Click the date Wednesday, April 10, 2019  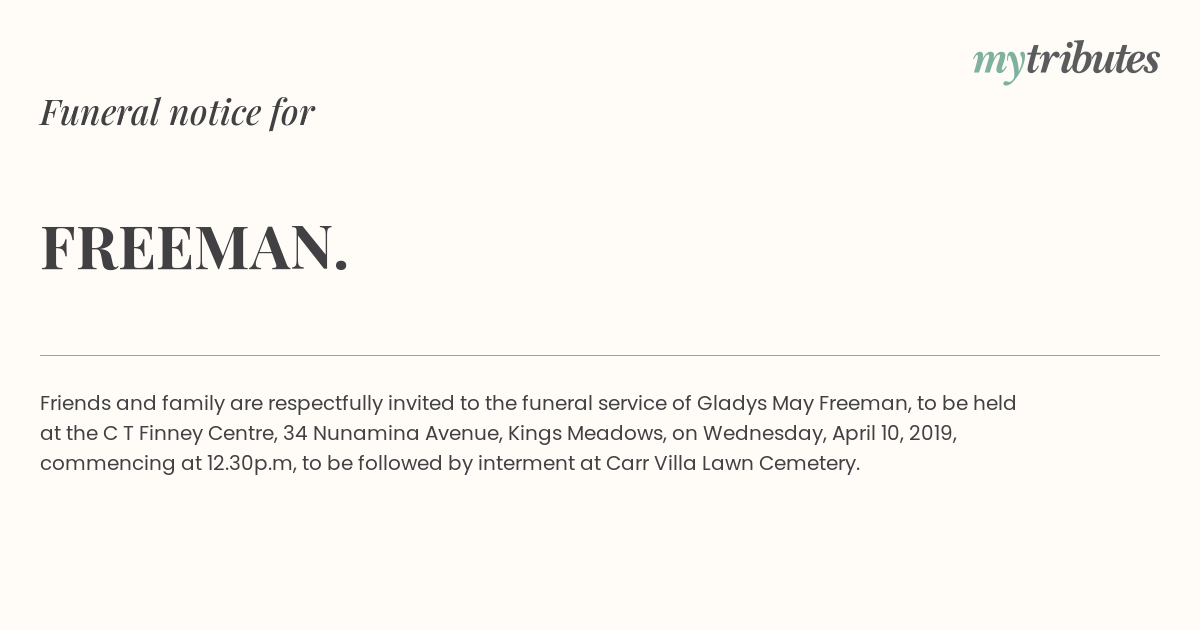point(829,434)
